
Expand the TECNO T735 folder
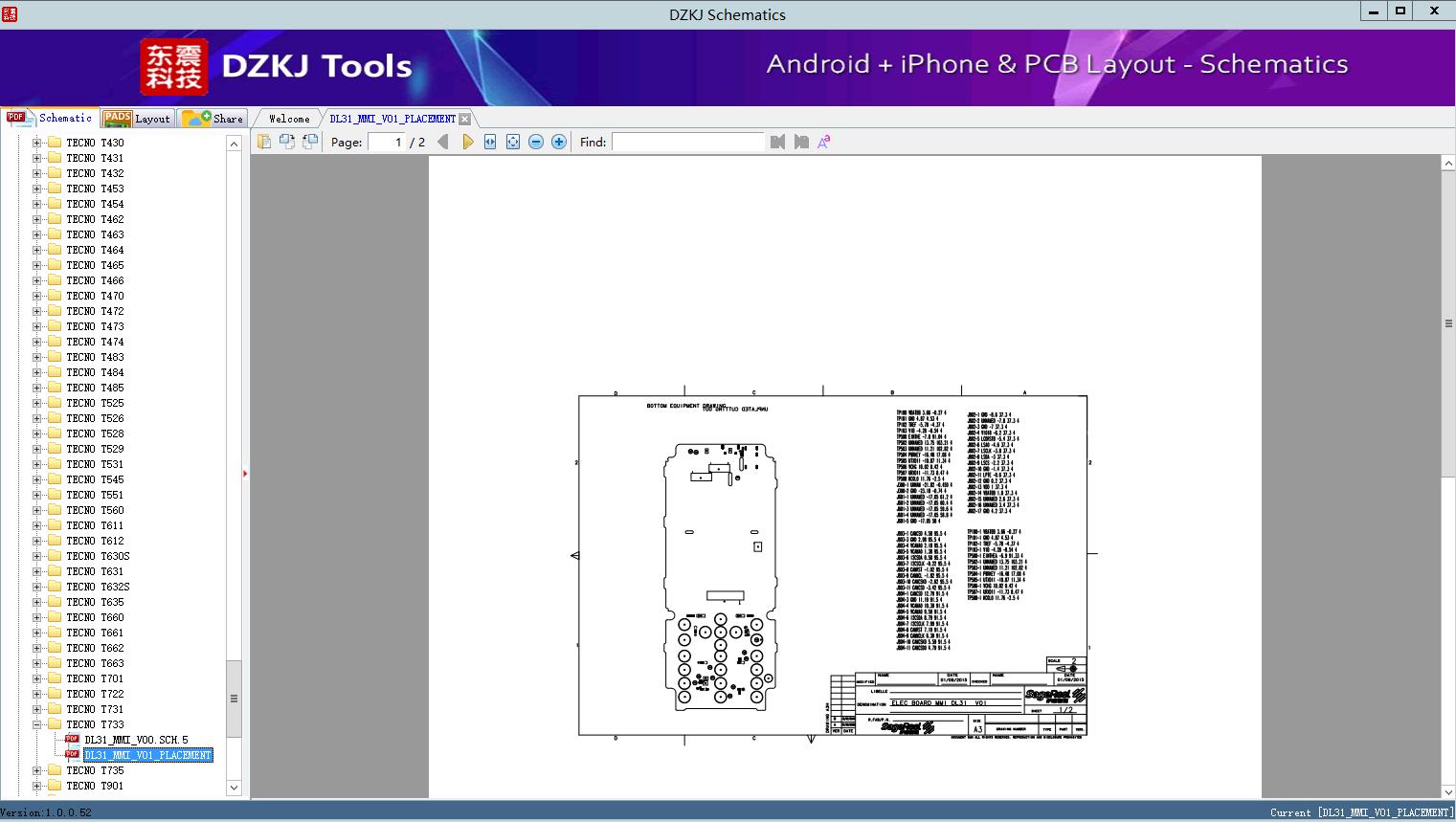tap(37, 770)
